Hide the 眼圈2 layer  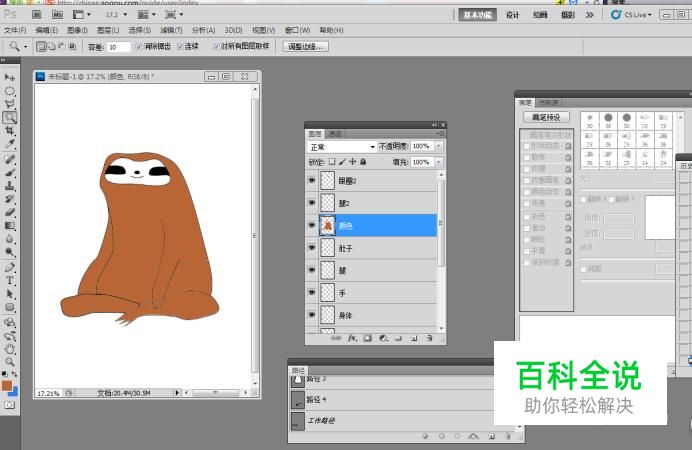(x=312, y=180)
